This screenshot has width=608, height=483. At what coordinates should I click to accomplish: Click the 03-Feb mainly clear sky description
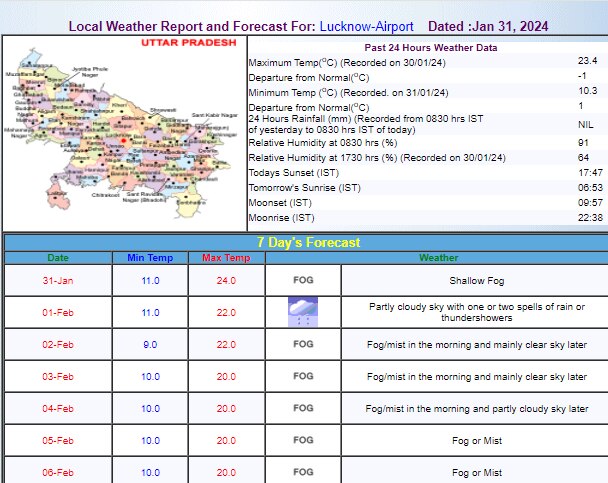point(477,376)
